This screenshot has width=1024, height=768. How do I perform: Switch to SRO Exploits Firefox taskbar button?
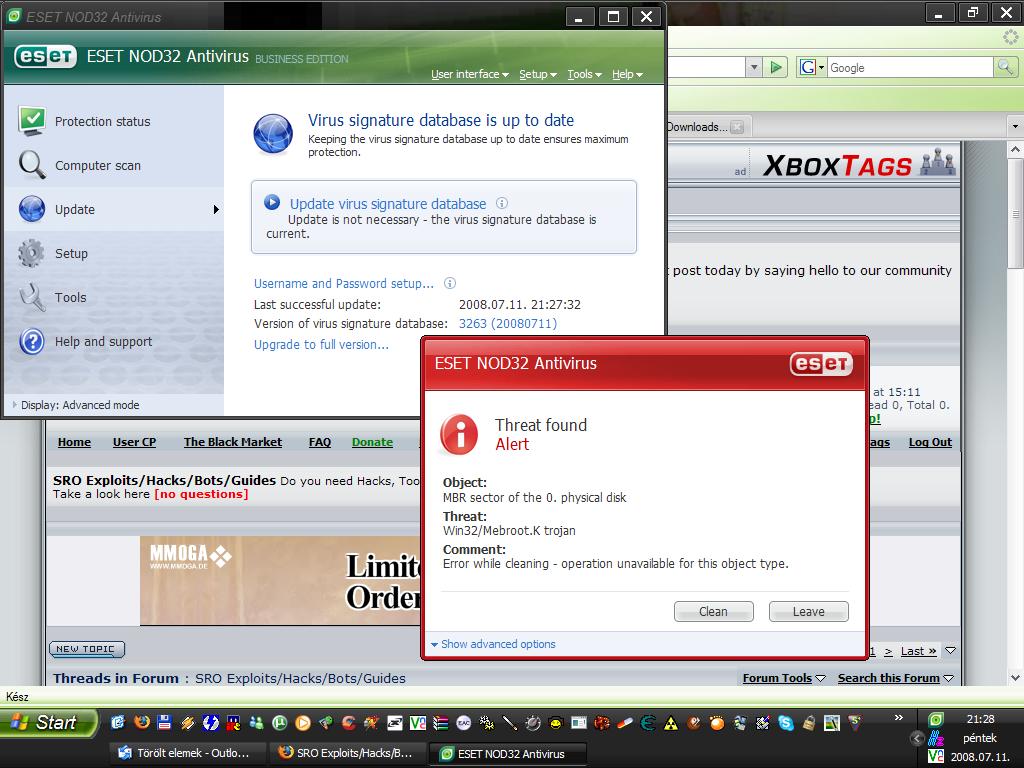[x=348, y=753]
